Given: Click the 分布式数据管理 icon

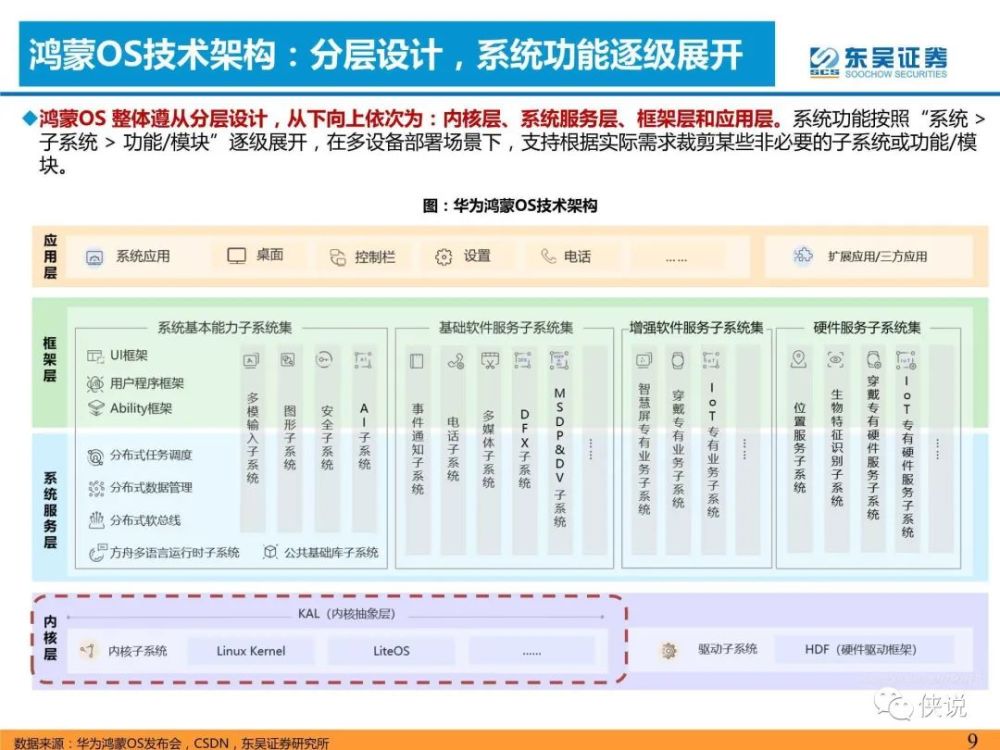Looking at the screenshot, I should click(96, 489).
